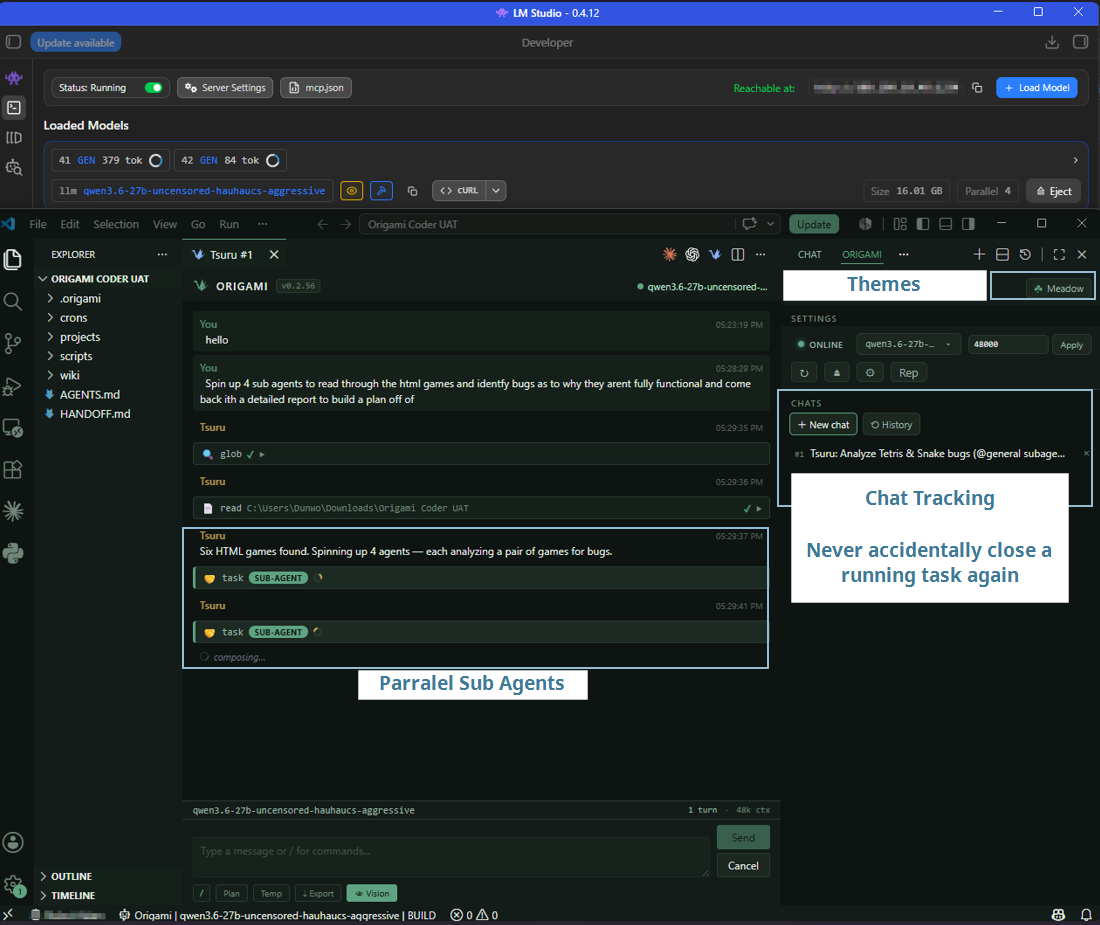Open the qwen3.6-27b model dropdown in Settings
1100x925 pixels.
908,344
